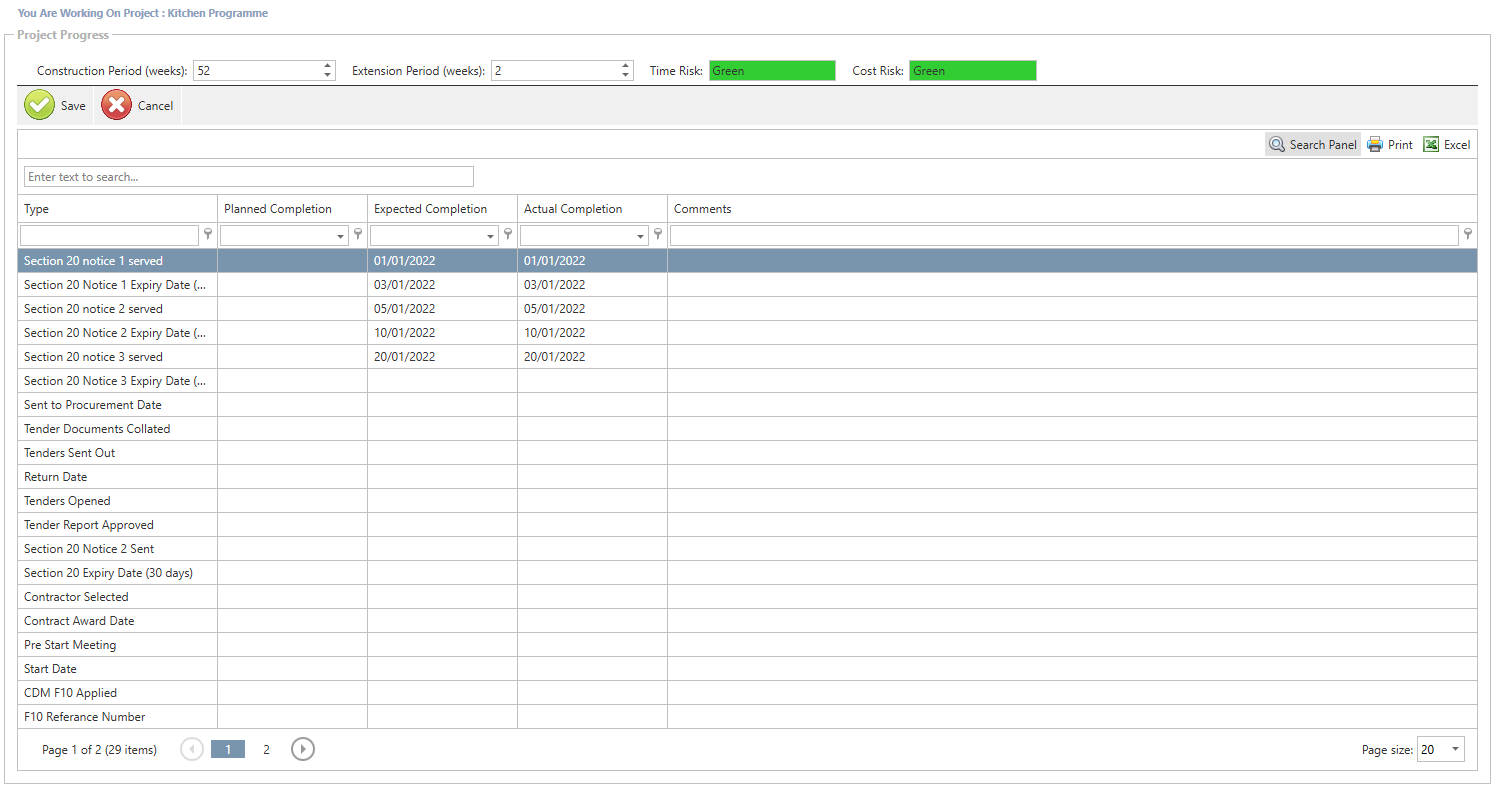Go to next page using arrow button
The width and height of the screenshot is (1496, 788).
pyautogui.click(x=302, y=749)
